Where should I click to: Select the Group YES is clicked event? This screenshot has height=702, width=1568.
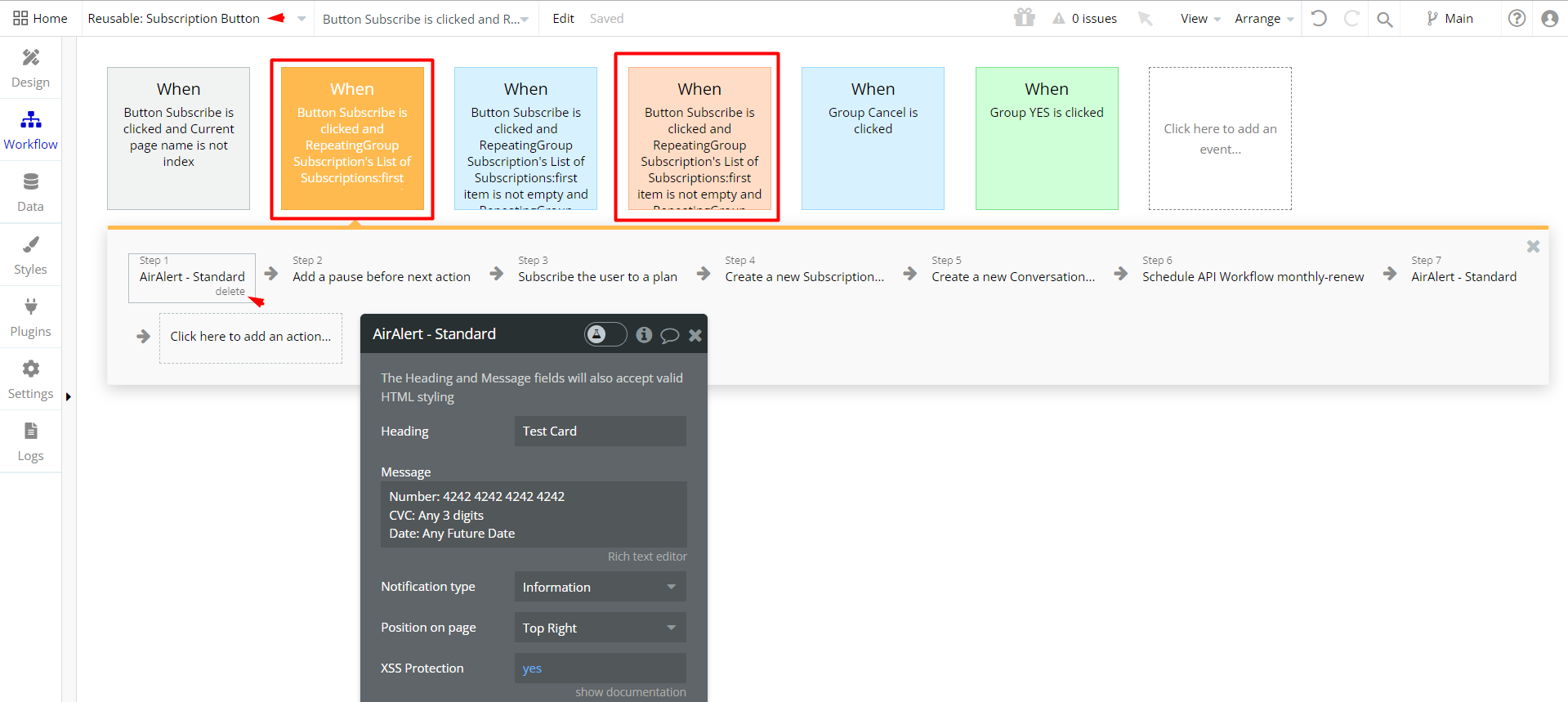tap(1047, 138)
